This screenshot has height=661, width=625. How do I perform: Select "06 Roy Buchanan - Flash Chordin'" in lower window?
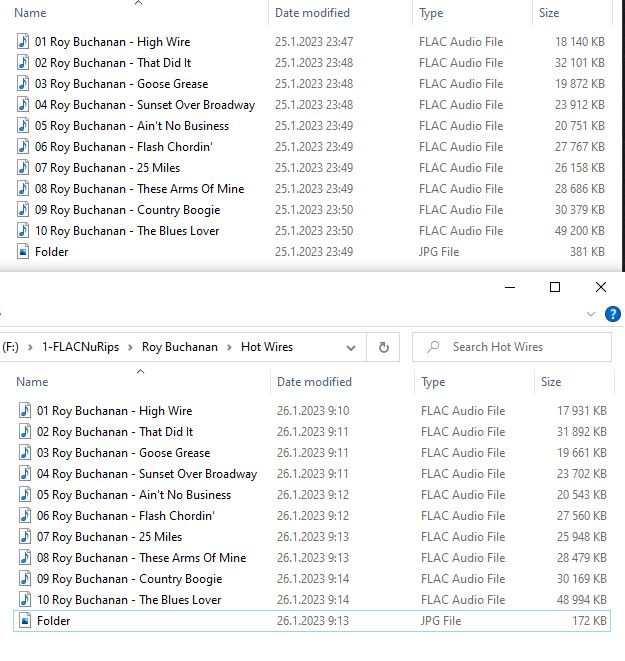click(x=126, y=515)
